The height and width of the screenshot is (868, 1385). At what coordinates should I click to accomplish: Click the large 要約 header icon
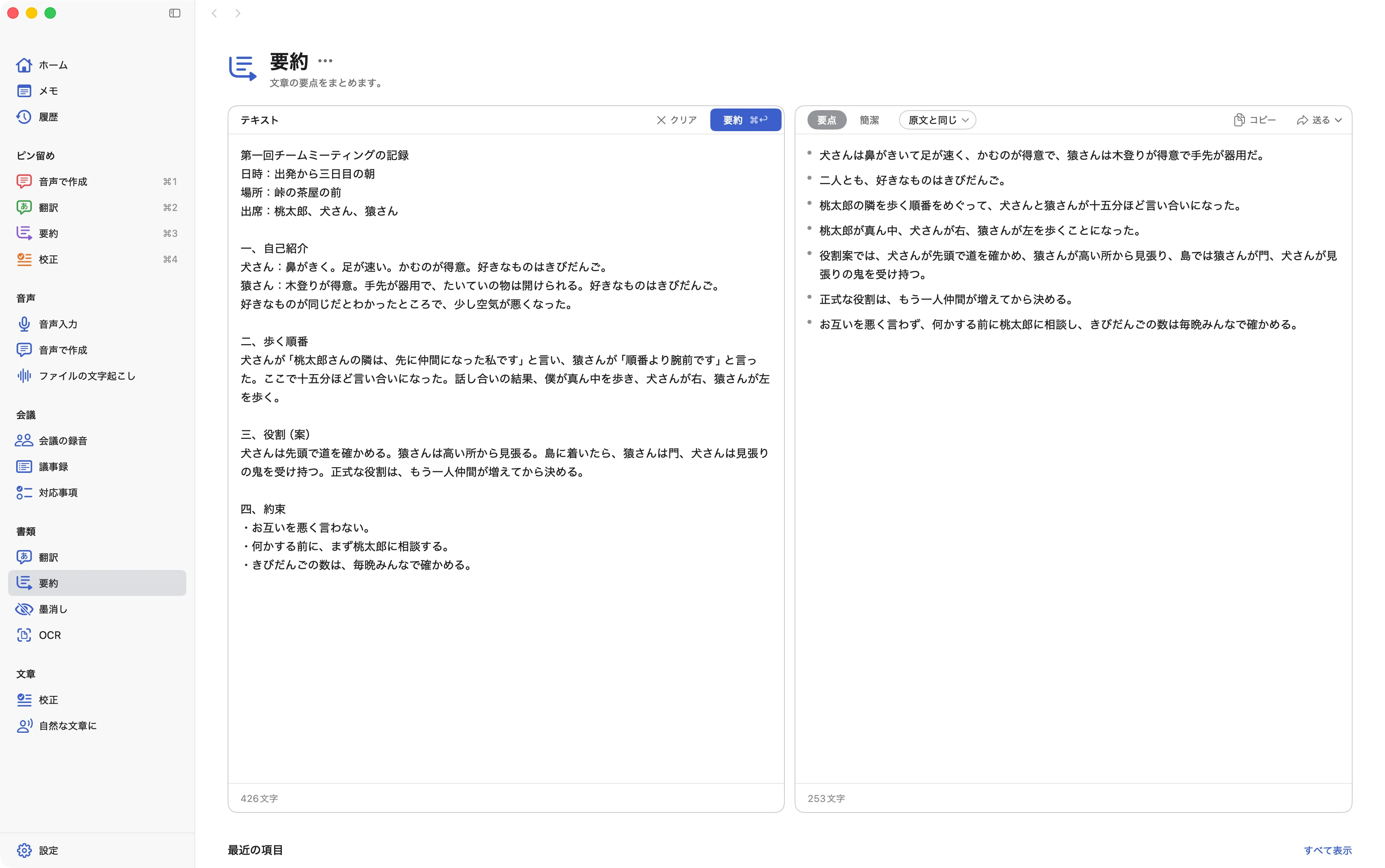pos(242,68)
